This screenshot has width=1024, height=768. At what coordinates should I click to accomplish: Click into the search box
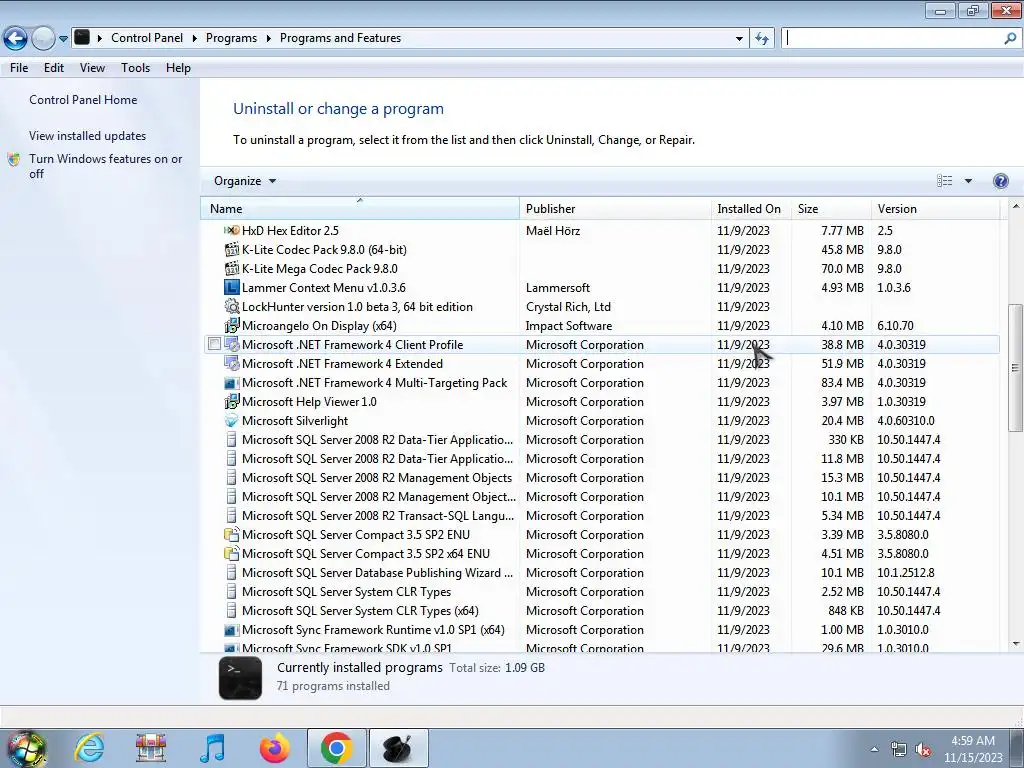click(x=893, y=39)
